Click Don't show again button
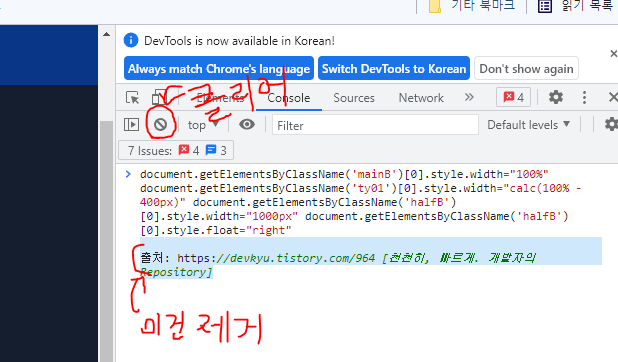 click(526, 69)
